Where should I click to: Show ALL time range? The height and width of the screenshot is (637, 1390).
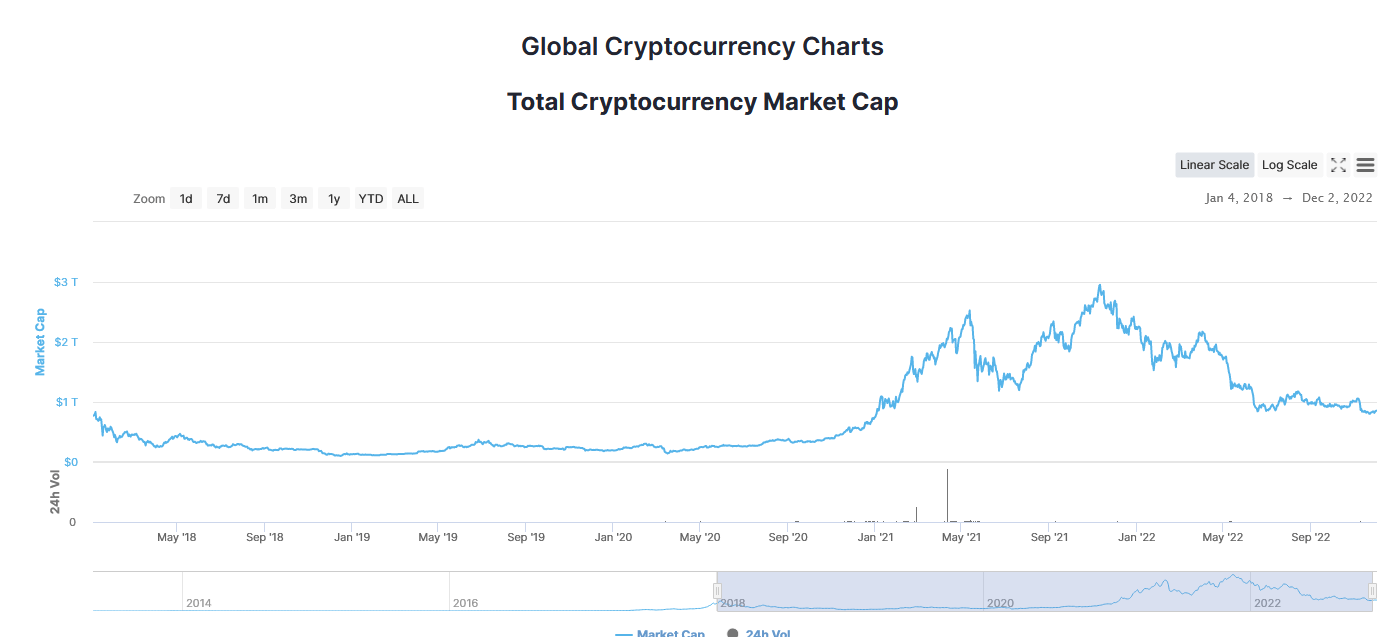pyautogui.click(x=408, y=199)
